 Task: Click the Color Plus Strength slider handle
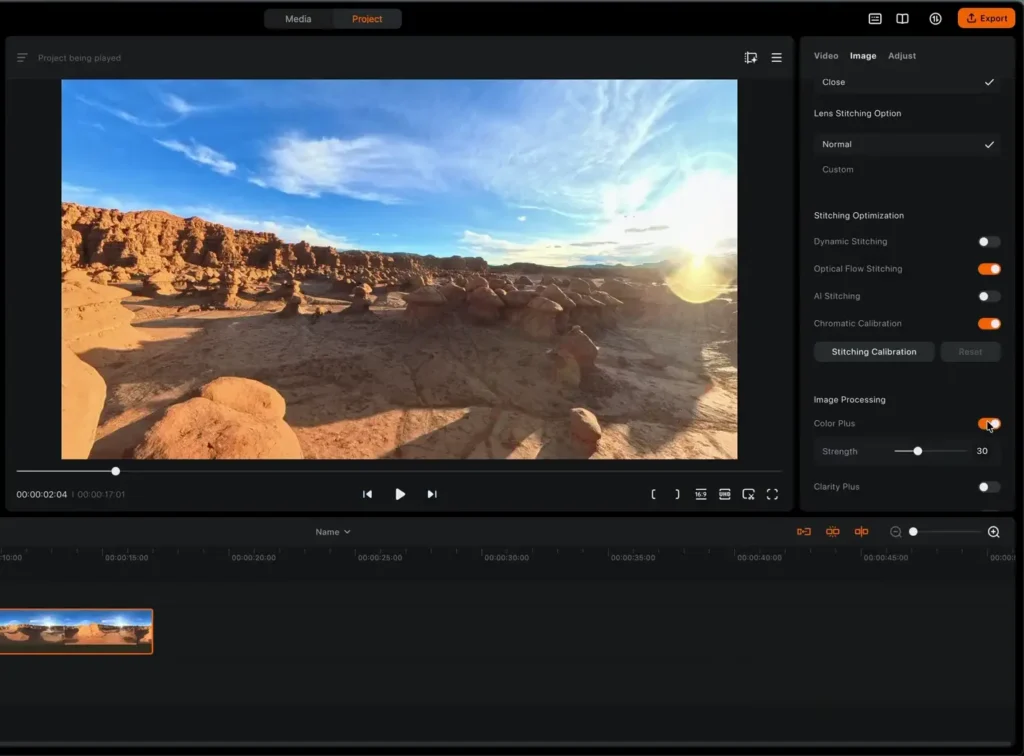pyautogui.click(x=918, y=451)
